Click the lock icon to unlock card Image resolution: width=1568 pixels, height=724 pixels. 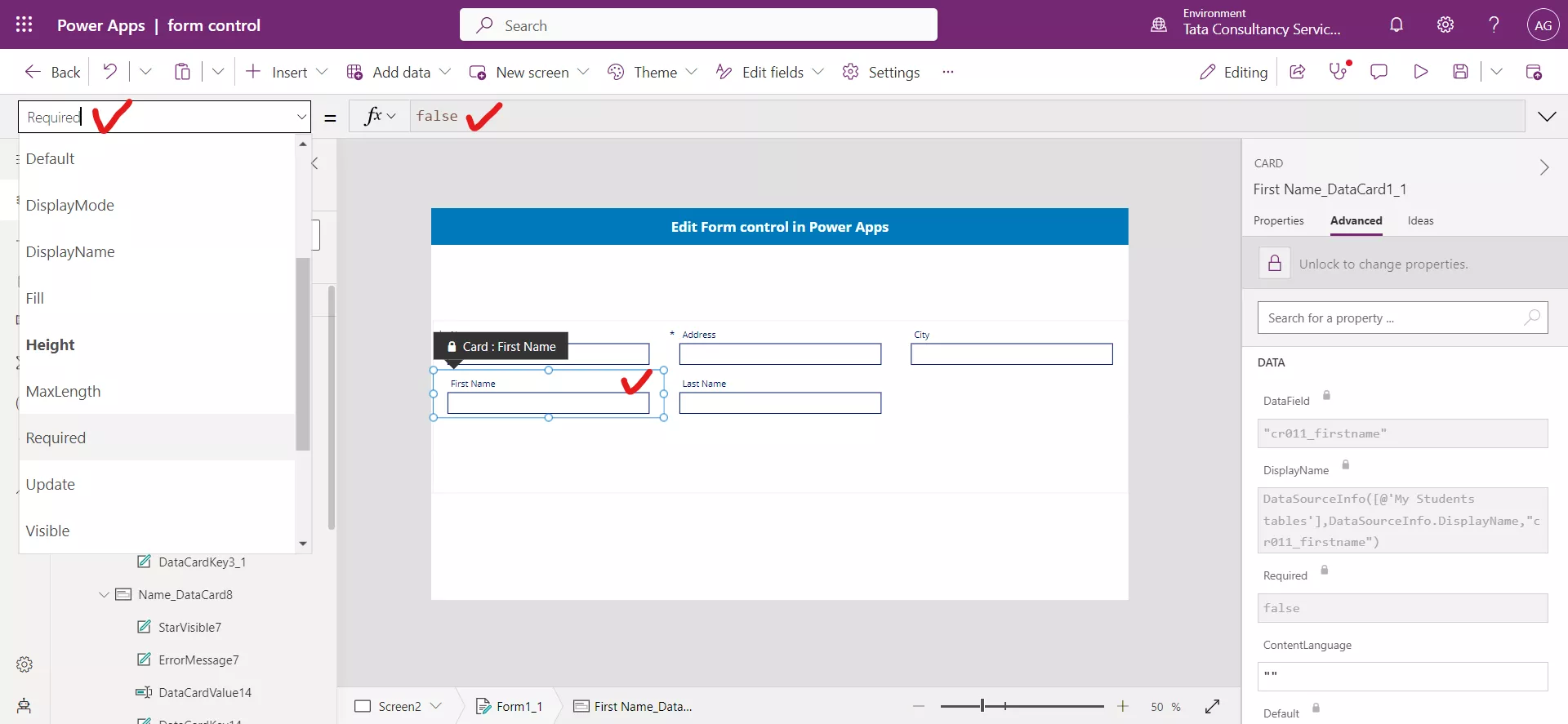pyautogui.click(x=1274, y=264)
